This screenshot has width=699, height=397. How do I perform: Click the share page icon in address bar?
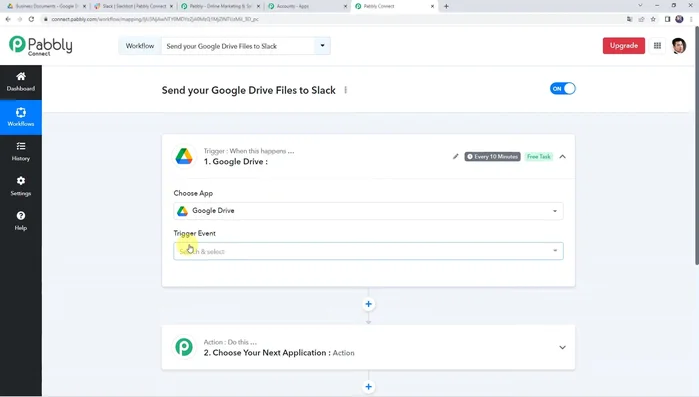tap(641, 19)
